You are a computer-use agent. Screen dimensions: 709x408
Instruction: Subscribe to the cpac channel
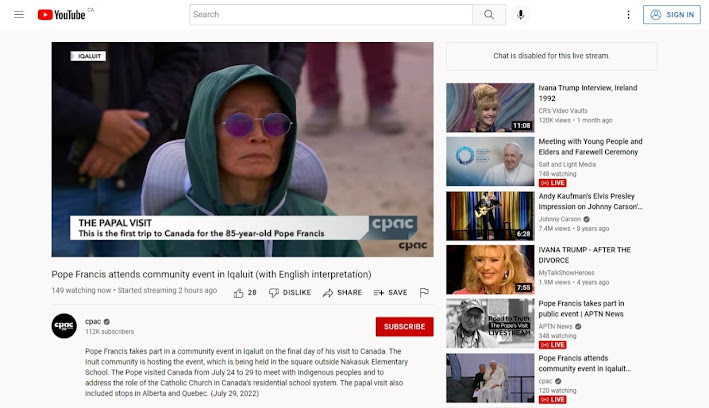coord(404,327)
